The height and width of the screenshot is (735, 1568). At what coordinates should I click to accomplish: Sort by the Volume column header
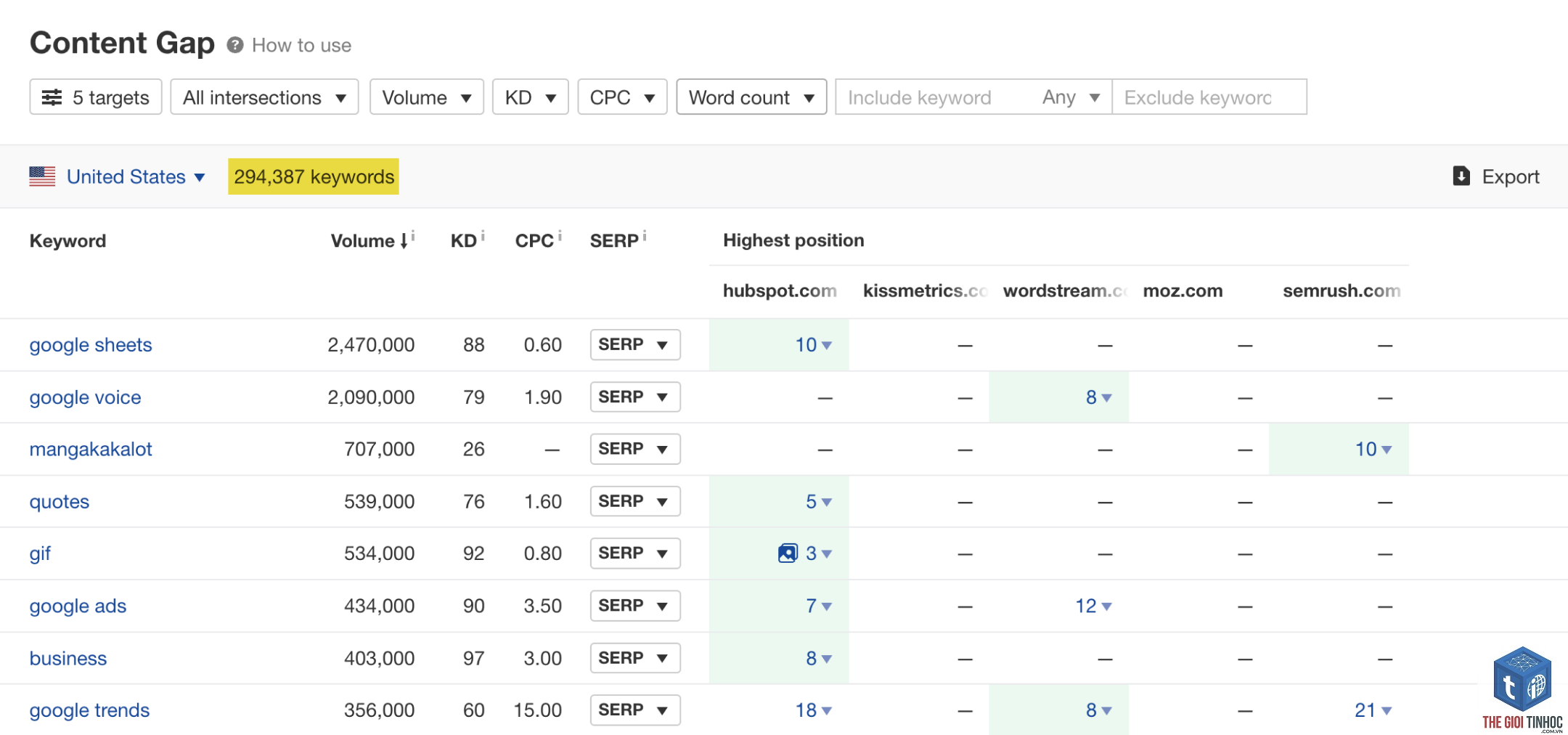coord(369,241)
